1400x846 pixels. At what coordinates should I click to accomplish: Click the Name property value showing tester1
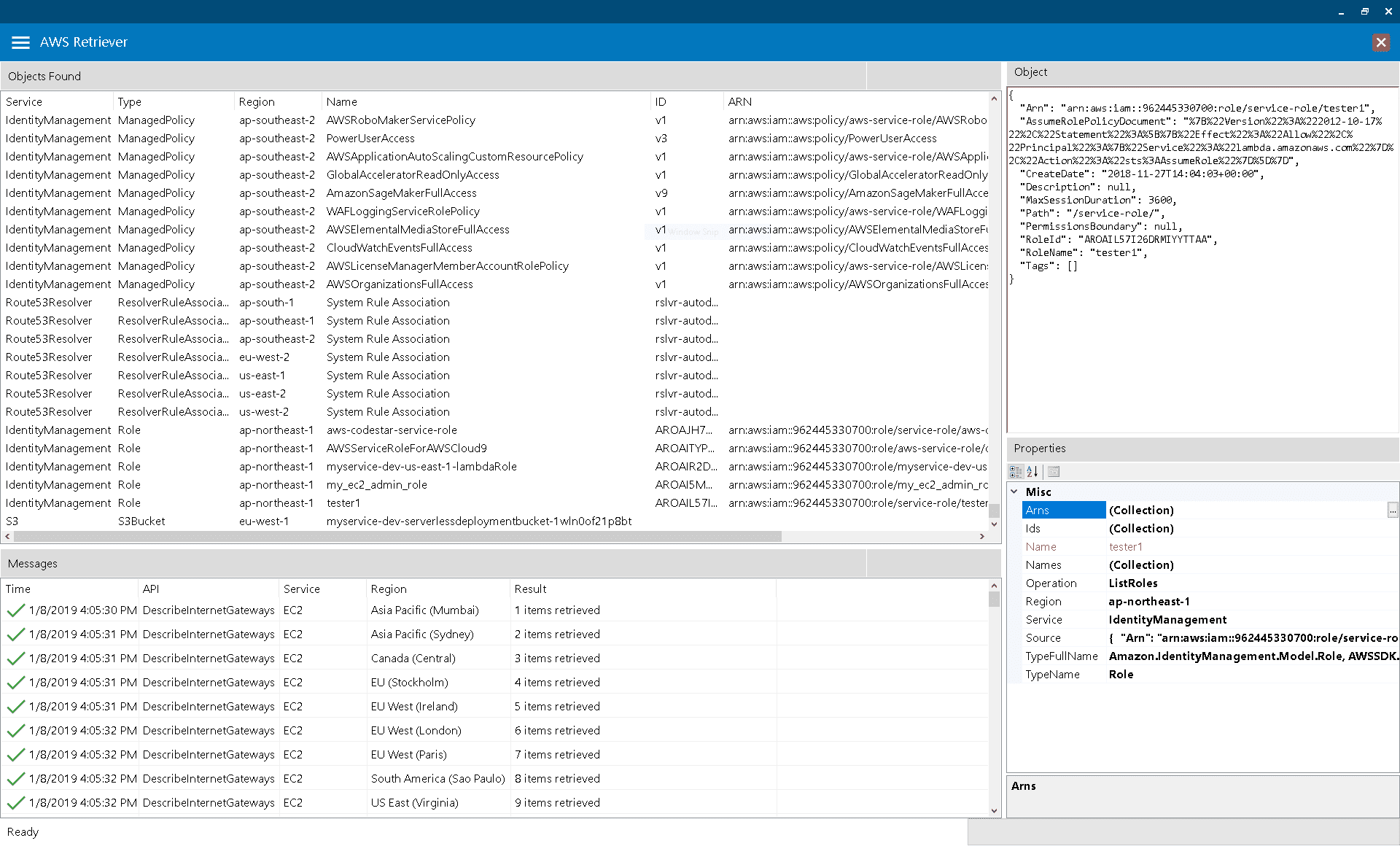point(1126,546)
